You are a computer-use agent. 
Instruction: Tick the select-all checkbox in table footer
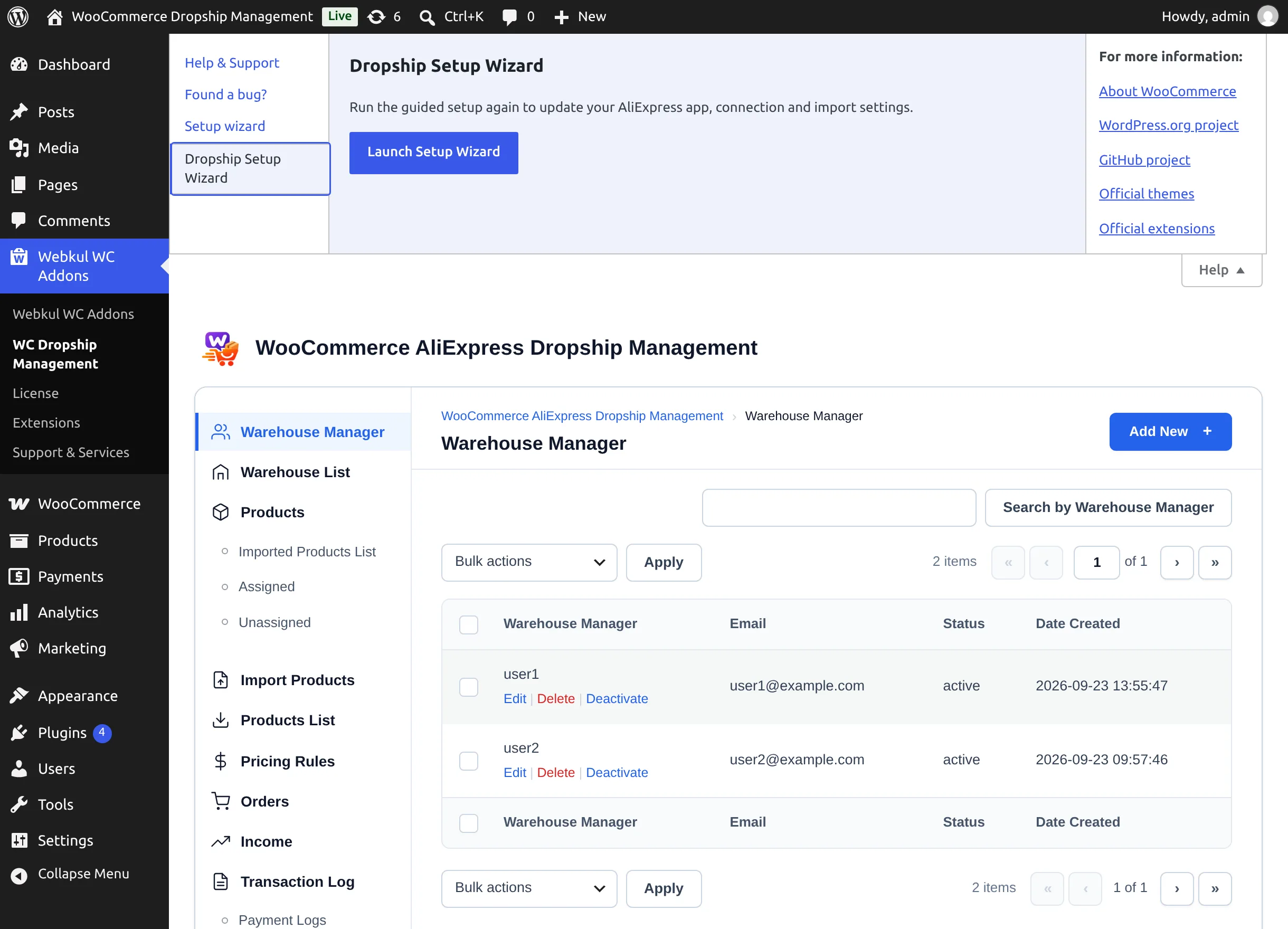[469, 823]
